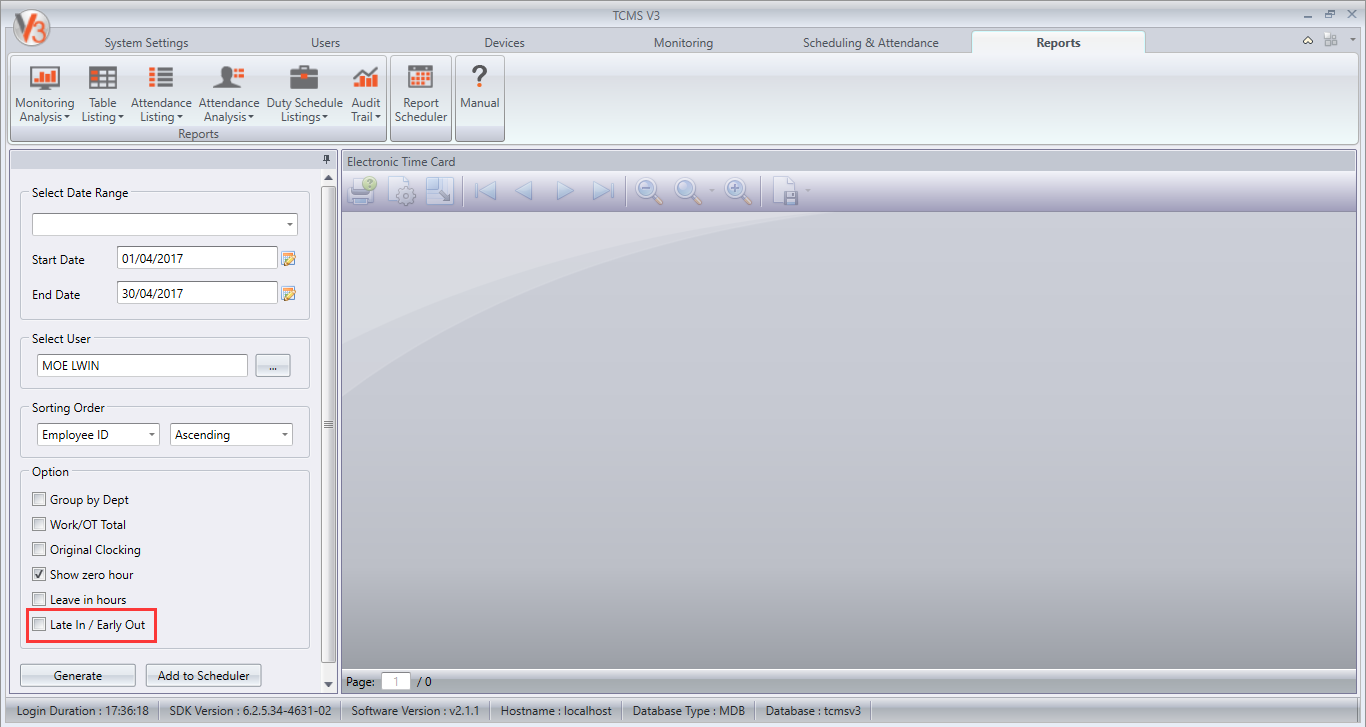
Task: Open Audit Trail reports menu
Action: [366, 96]
